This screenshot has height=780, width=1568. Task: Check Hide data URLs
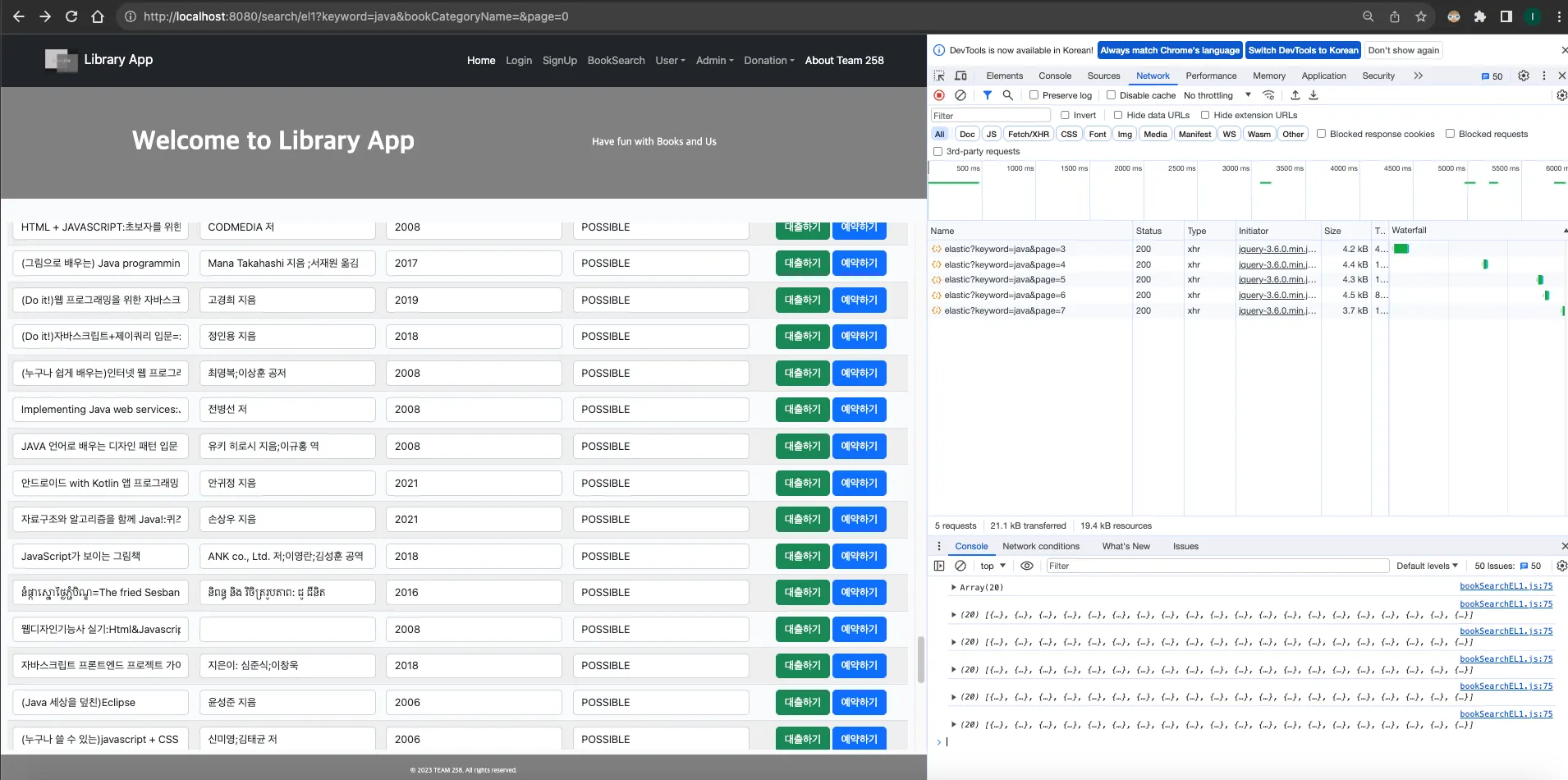tap(1118, 115)
